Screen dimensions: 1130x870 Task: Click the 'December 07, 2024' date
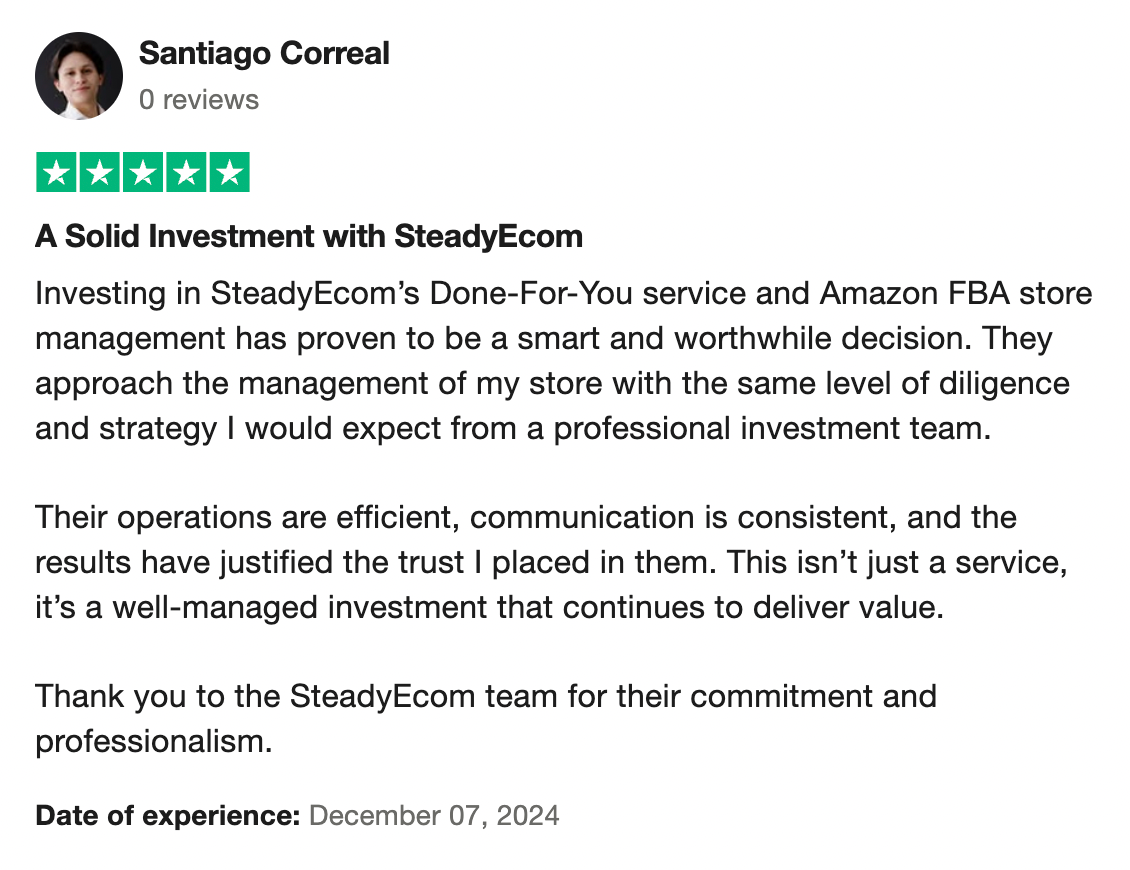434,816
